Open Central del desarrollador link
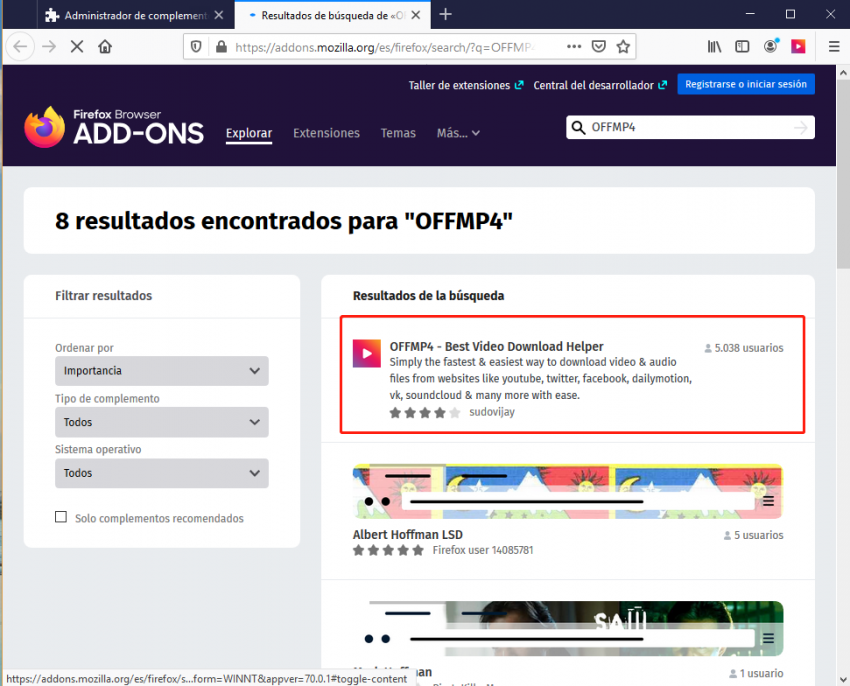 click(x=600, y=85)
